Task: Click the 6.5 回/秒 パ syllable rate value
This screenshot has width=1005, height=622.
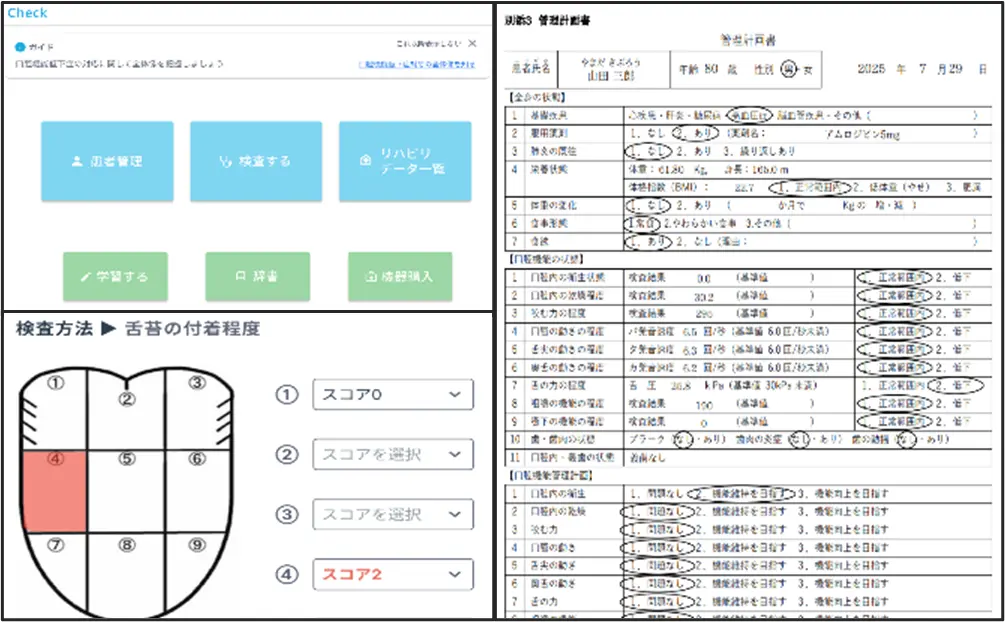Action: (702, 332)
